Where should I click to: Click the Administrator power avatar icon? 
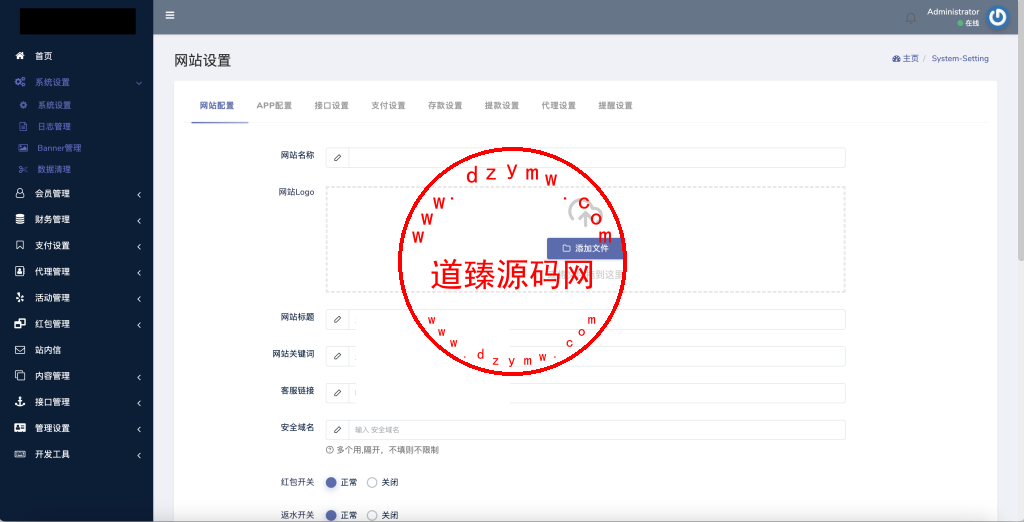[997, 18]
